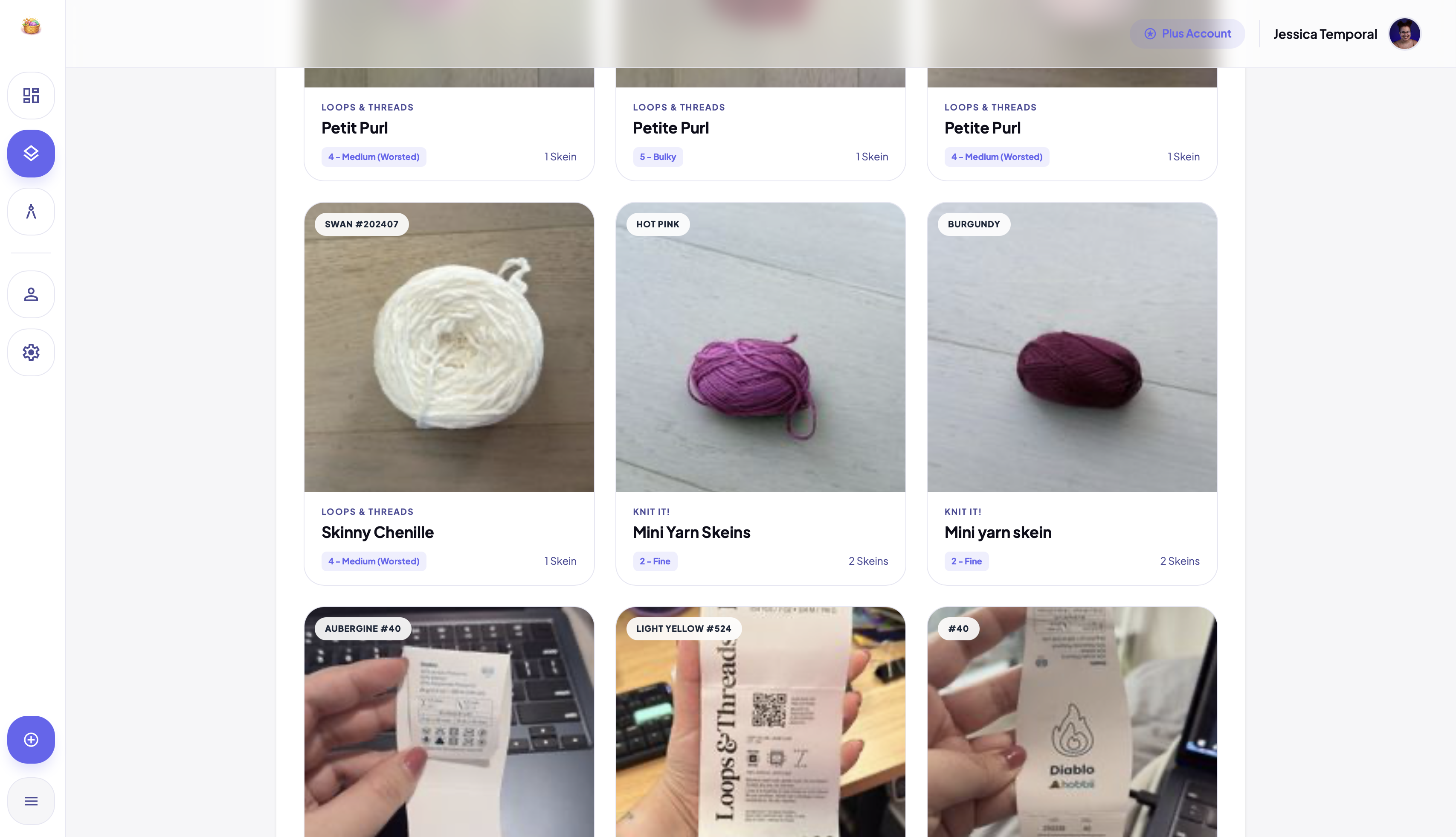
Task: Open the Skinny Chenille yarn entry
Action: [x=377, y=532]
